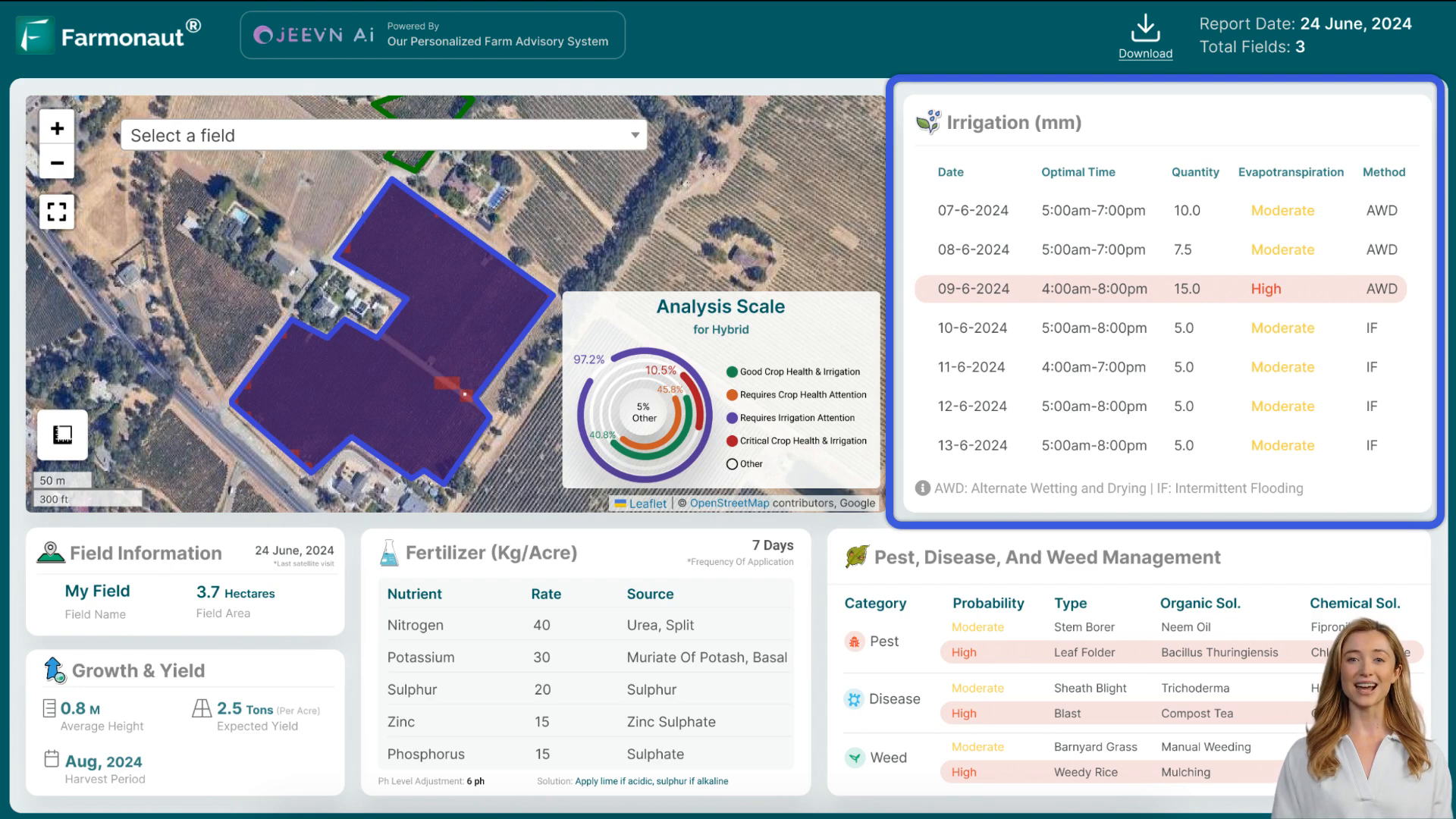
Task: Click the OpenStreetMap attribution link
Action: 729,503
